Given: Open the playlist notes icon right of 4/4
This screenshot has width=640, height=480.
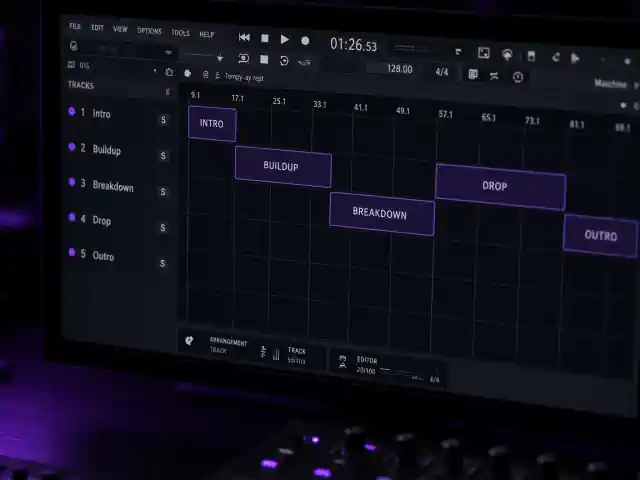Looking at the screenshot, I should pos(473,74).
